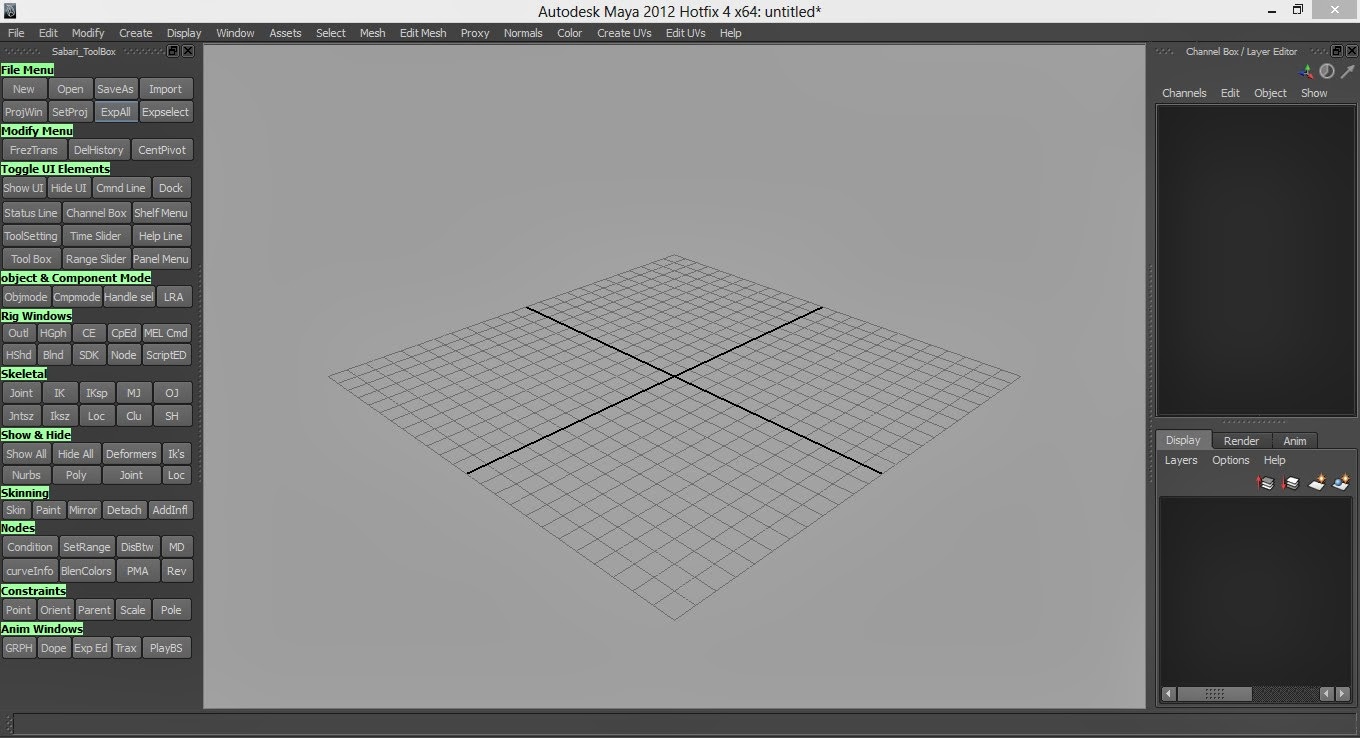Move selected layer up icon
The width and height of the screenshot is (1360, 738).
coord(1266,483)
